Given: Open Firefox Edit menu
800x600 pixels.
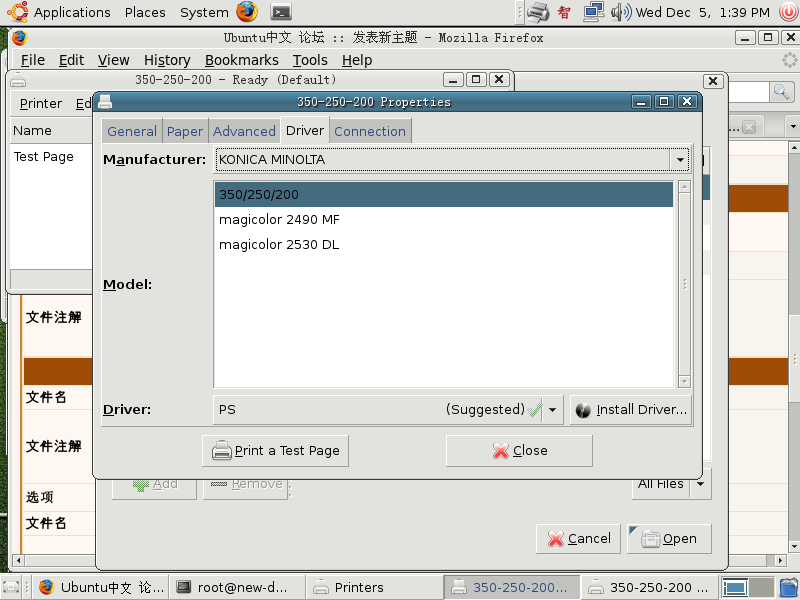Looking at the screenshot, I should point(71,60).
